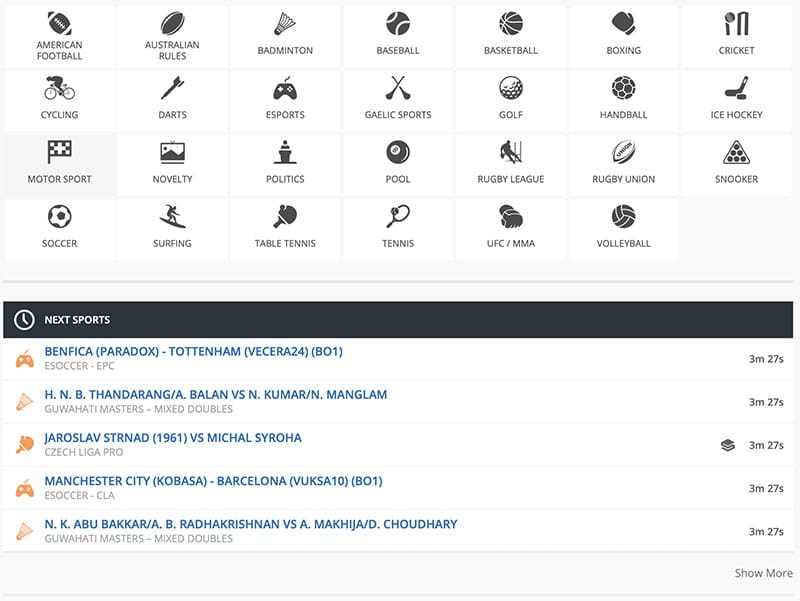Viewport: 800px width, 601px height.
Task: Open the Boxing glove icon
Action: [x=623, y=23]
